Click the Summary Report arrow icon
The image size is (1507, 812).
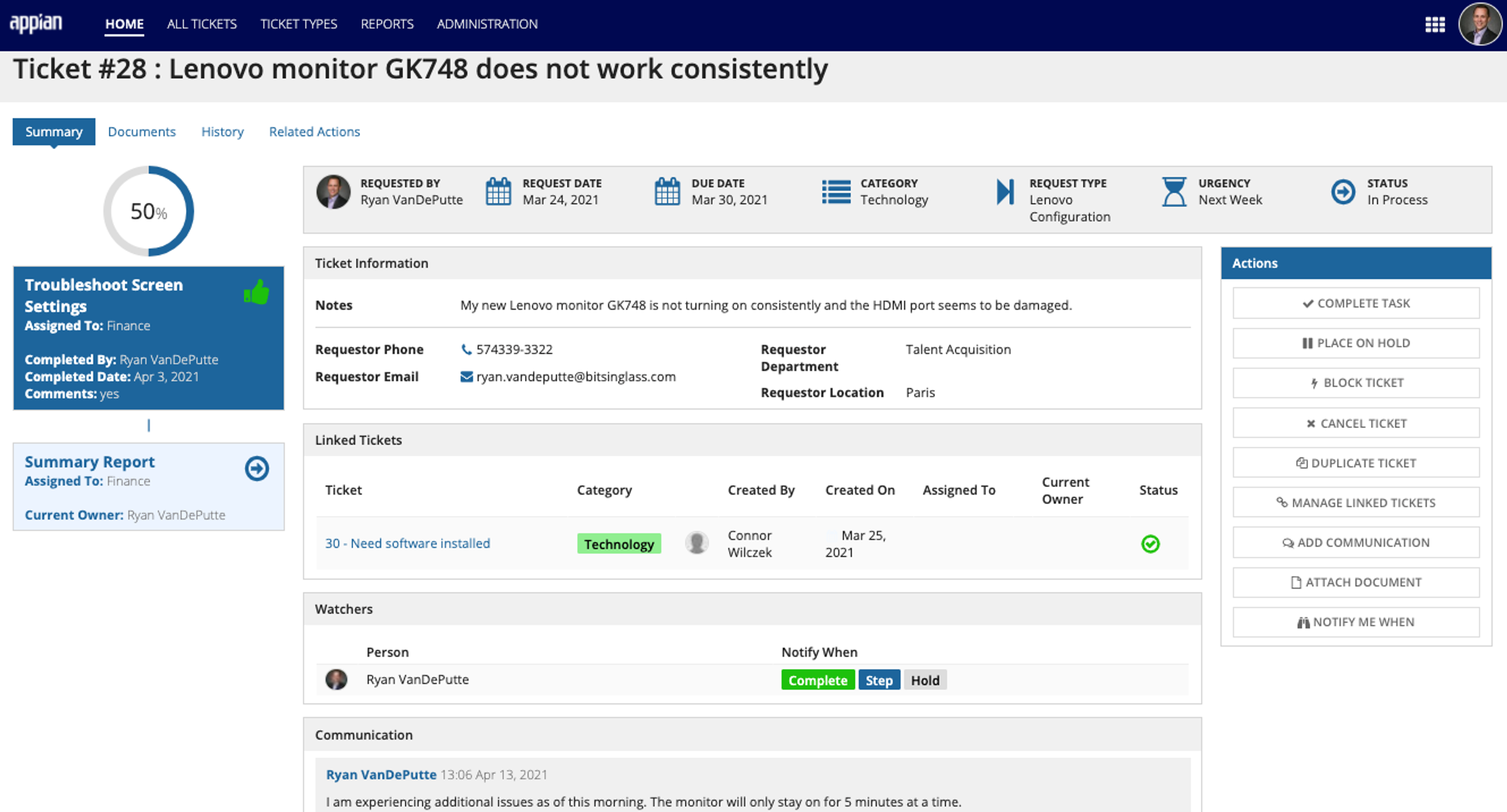click(257, 469)
